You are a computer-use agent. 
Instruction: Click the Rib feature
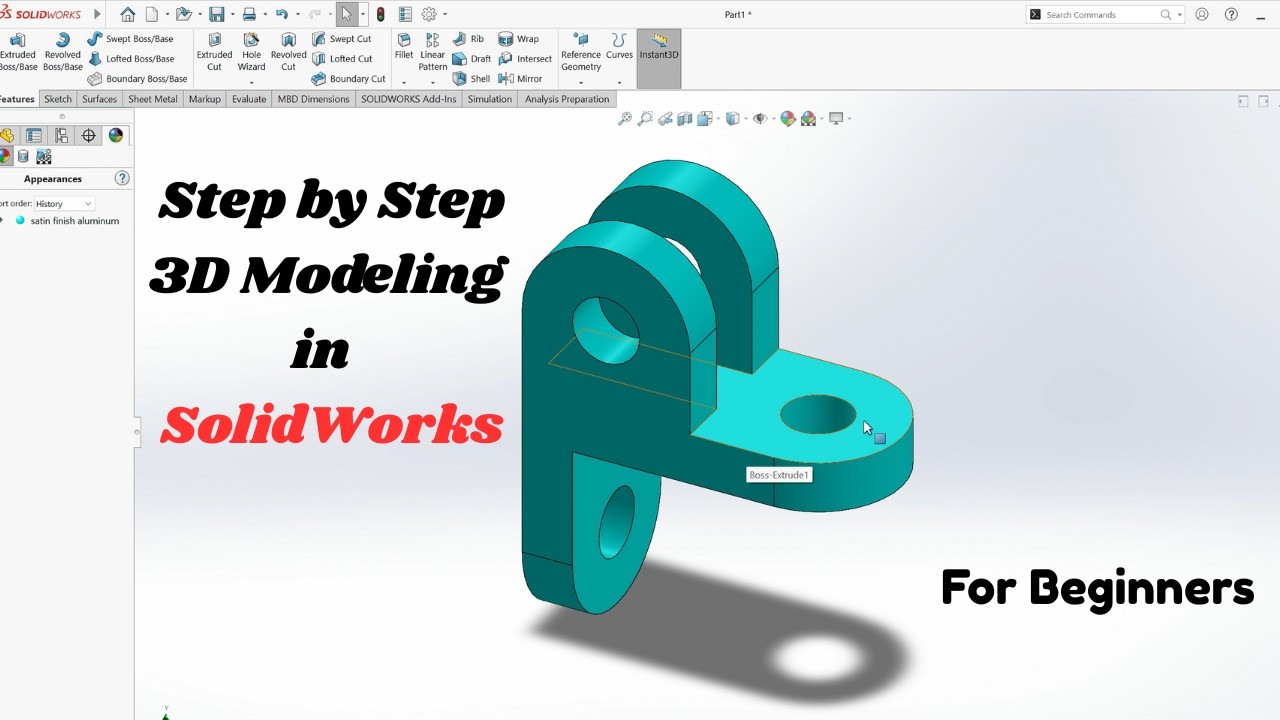(468, 39)
